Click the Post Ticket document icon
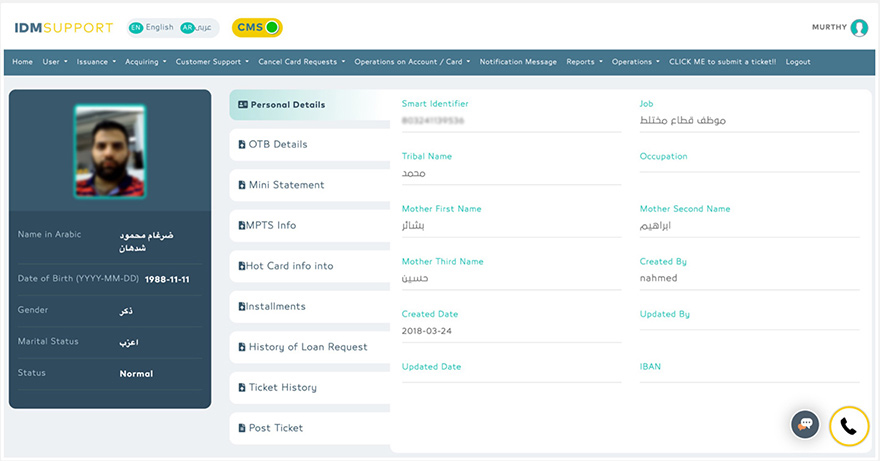 coord(242,428)
